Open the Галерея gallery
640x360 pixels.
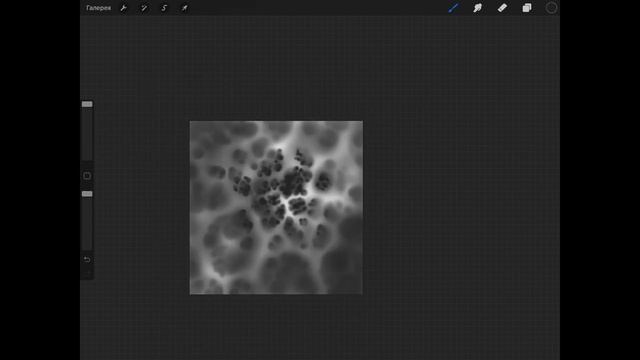[x=98, y=8]
